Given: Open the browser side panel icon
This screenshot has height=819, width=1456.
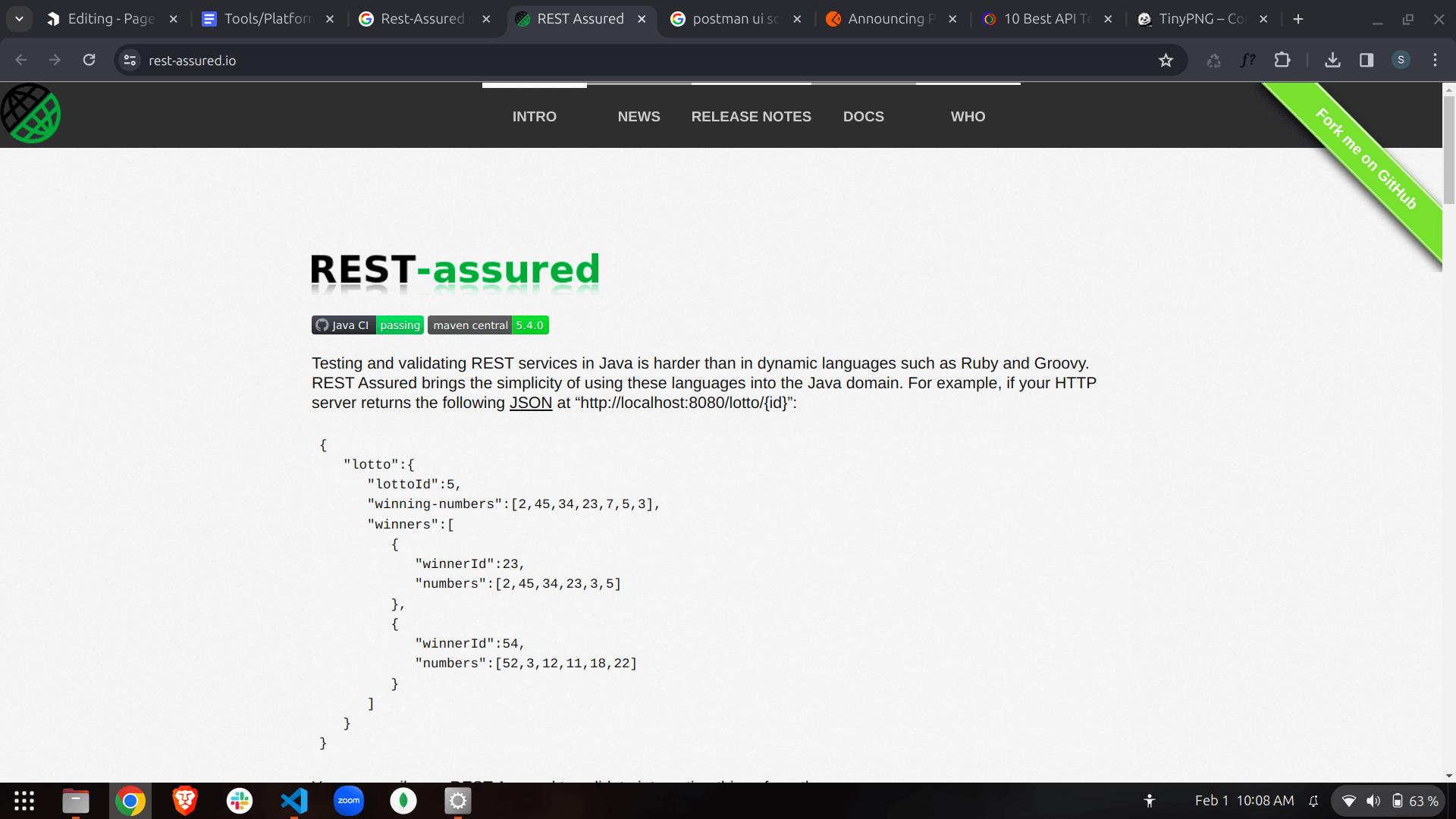Looking at the screenshot, I should click(x=1367, y=60).
